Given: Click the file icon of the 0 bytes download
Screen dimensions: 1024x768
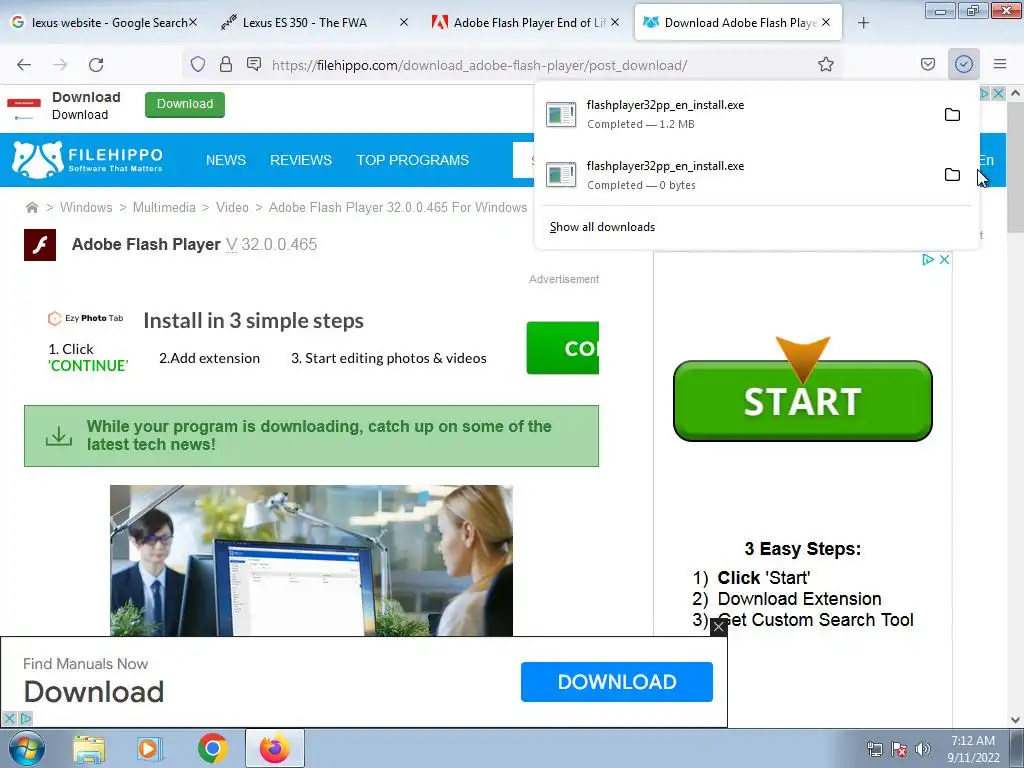Looking at the screenshot, I should 561,175.
